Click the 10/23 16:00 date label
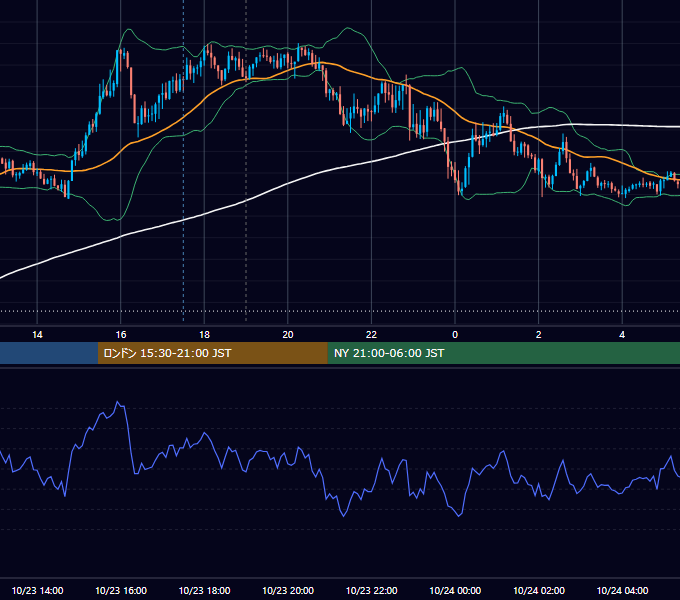This screenshot has width=680, height=600. [x=121, y=590]
